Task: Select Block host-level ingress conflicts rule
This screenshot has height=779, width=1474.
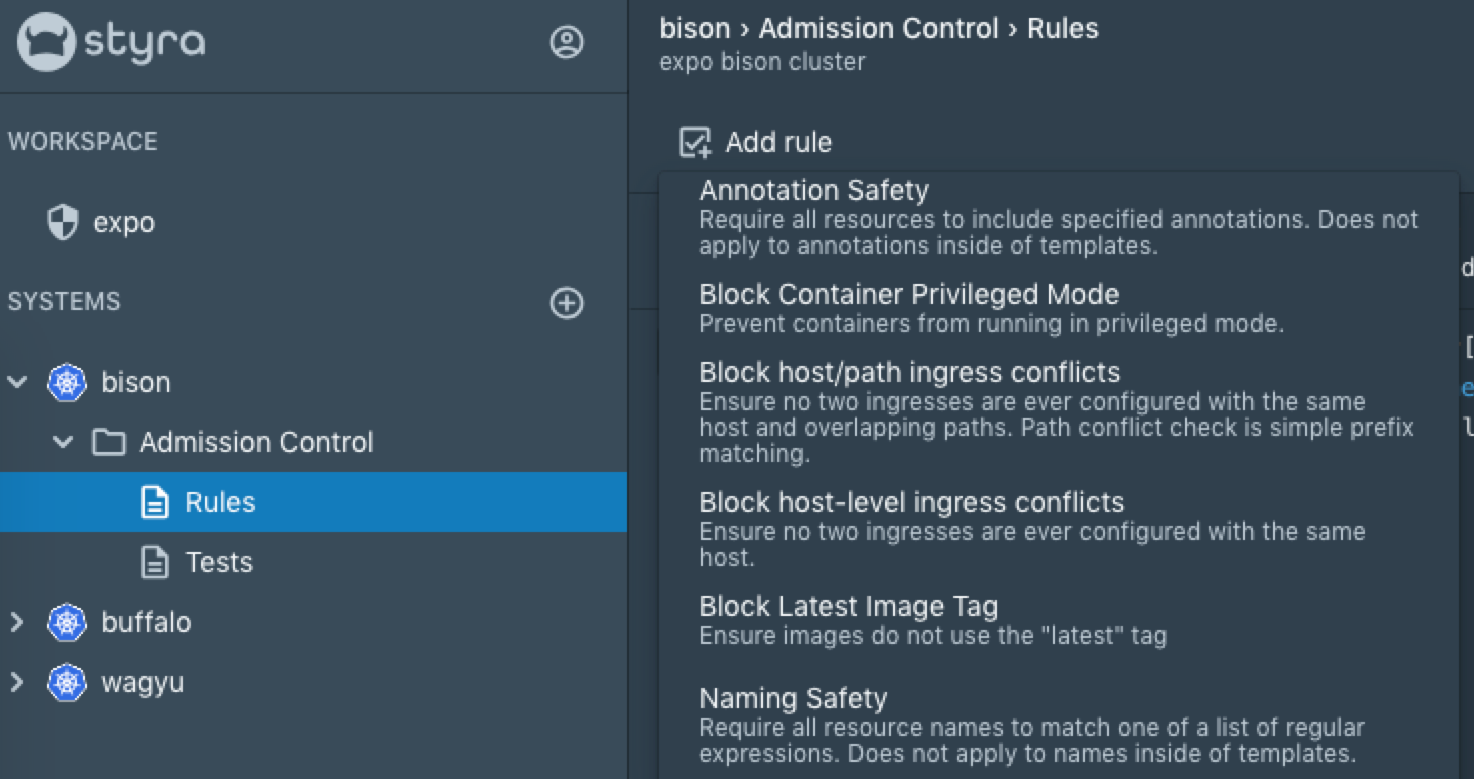Action: (x=911, y=502)
